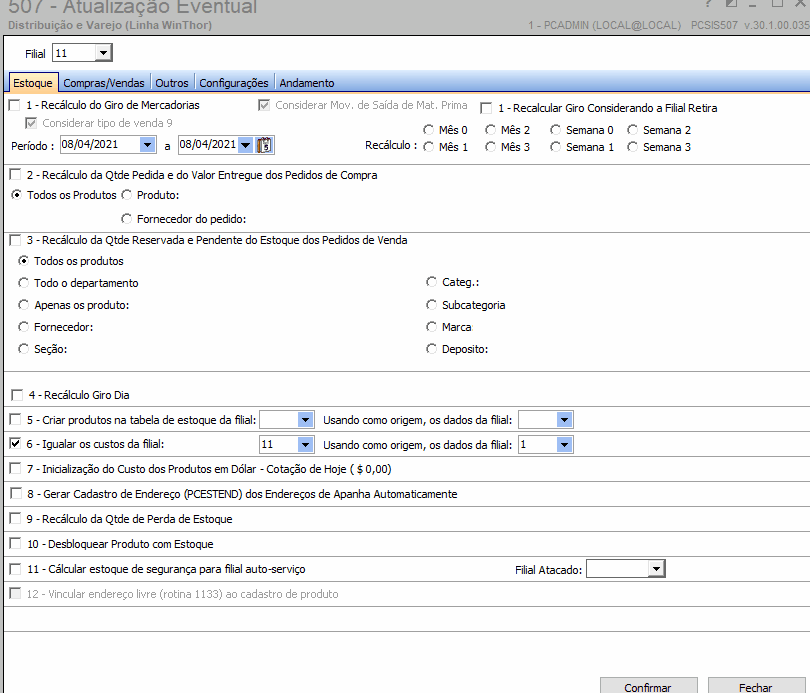Screen dimensions: 810x693
Task: Choose Todo o departamento radio option
Action: click(x=23, y=283)
